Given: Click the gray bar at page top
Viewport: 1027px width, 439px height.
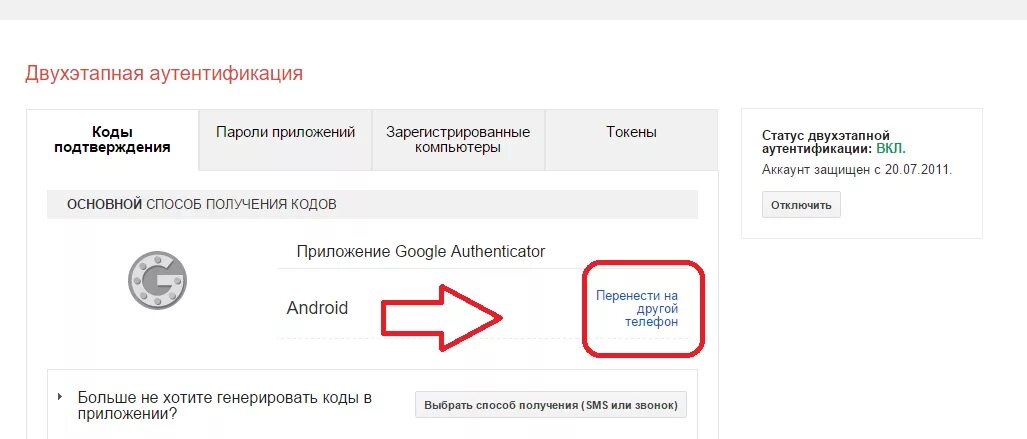Looking at the screenshot, I should (x=514, y=9).
